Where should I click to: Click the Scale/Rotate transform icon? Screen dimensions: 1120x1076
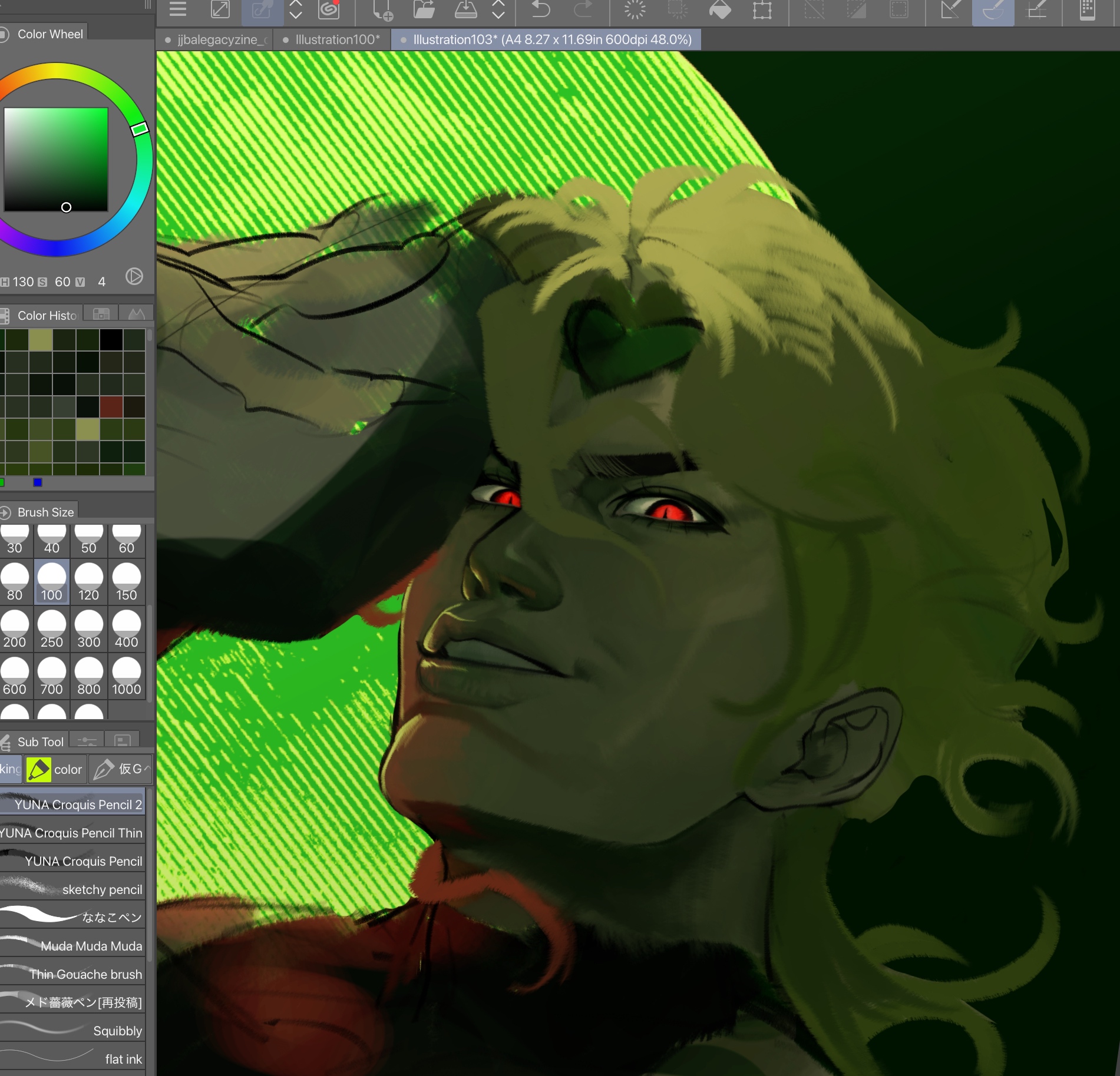click(x=762, y=10)
